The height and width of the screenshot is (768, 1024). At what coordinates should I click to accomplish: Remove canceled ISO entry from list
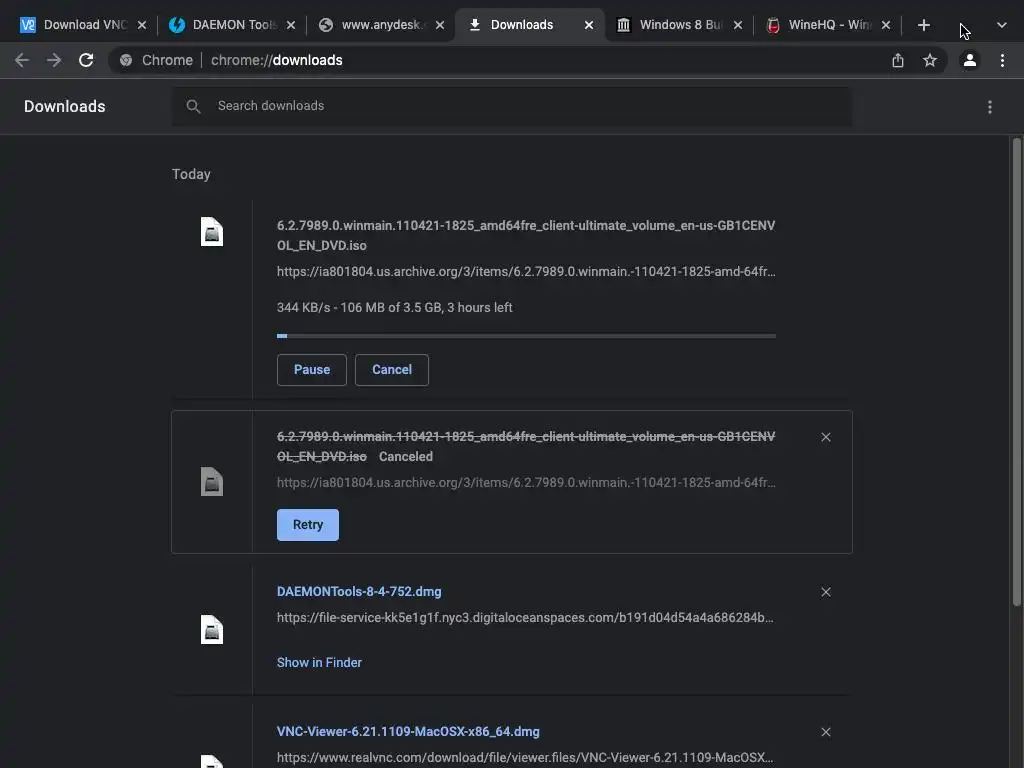click(x=826, y=437)
